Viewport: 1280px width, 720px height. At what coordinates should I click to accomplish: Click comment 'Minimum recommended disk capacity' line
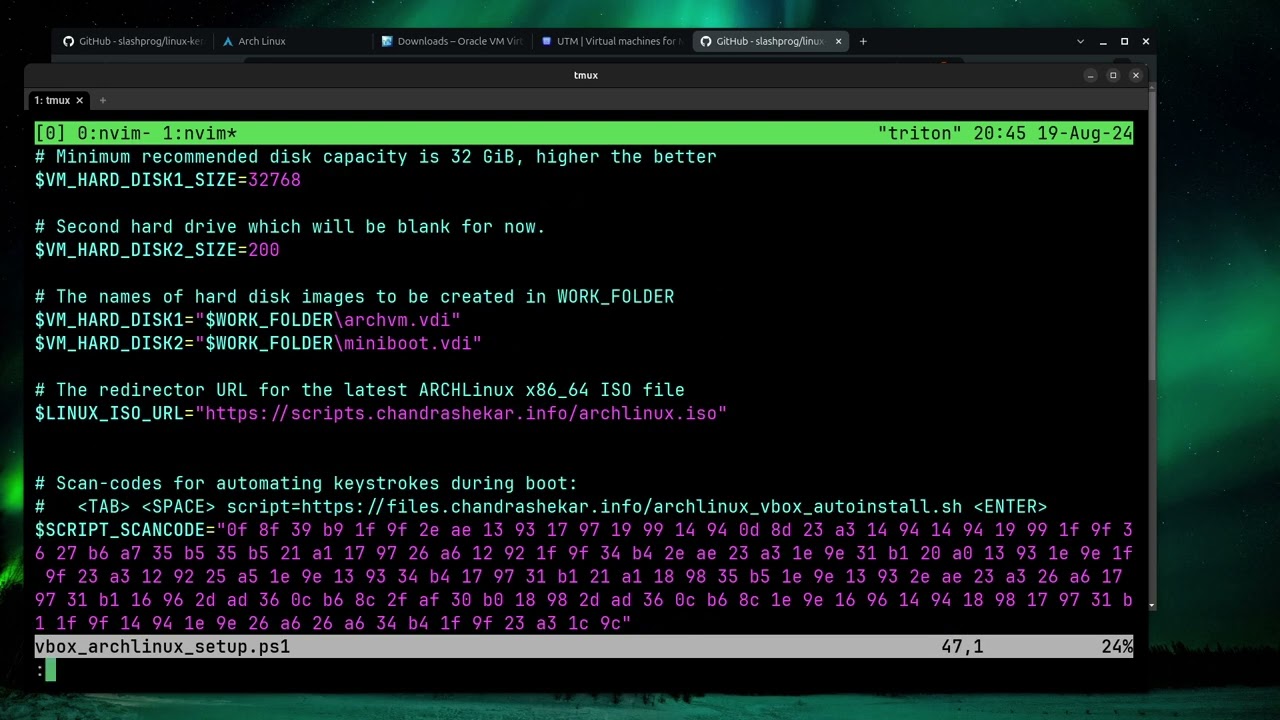[x=376, y=157]
